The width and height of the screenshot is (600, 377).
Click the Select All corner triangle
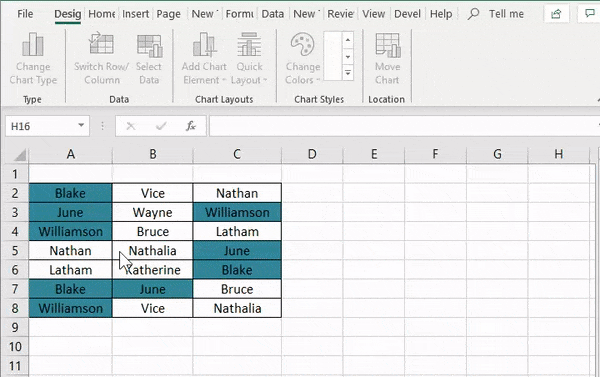pyautogui.click(x=20, y=154)
